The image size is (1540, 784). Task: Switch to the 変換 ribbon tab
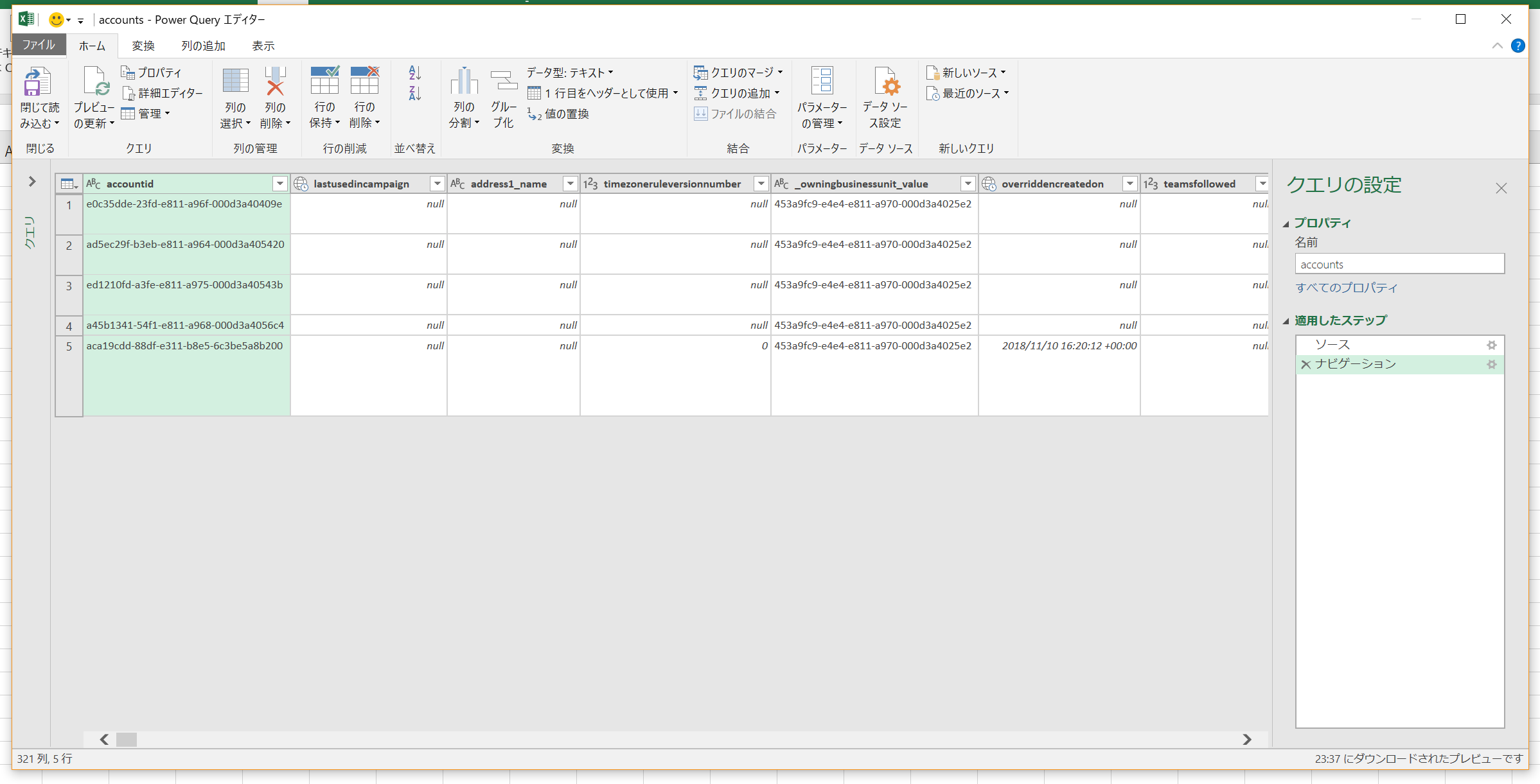[x=142, y=46]
